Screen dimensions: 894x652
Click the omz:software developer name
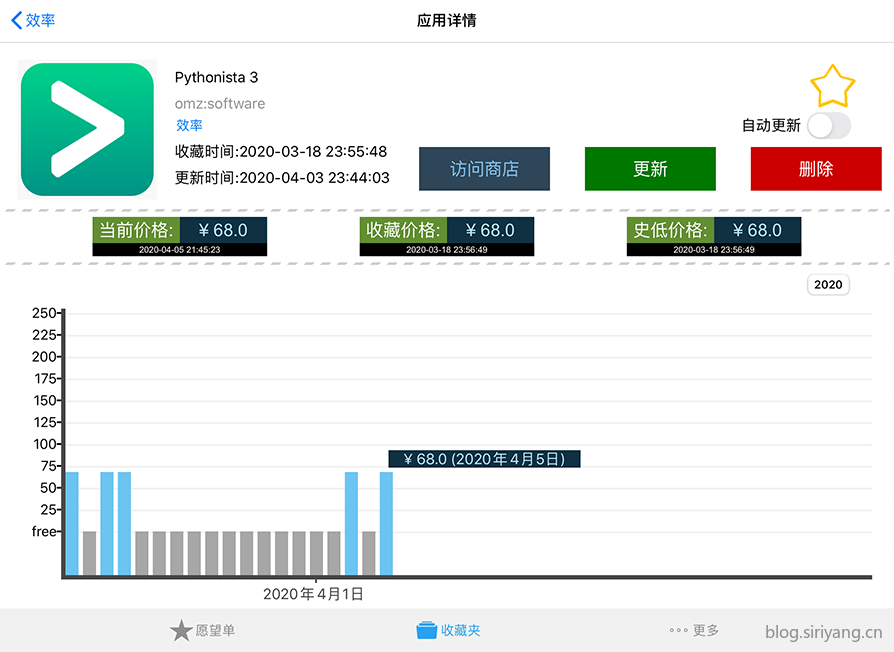click(x=220, y=103)
